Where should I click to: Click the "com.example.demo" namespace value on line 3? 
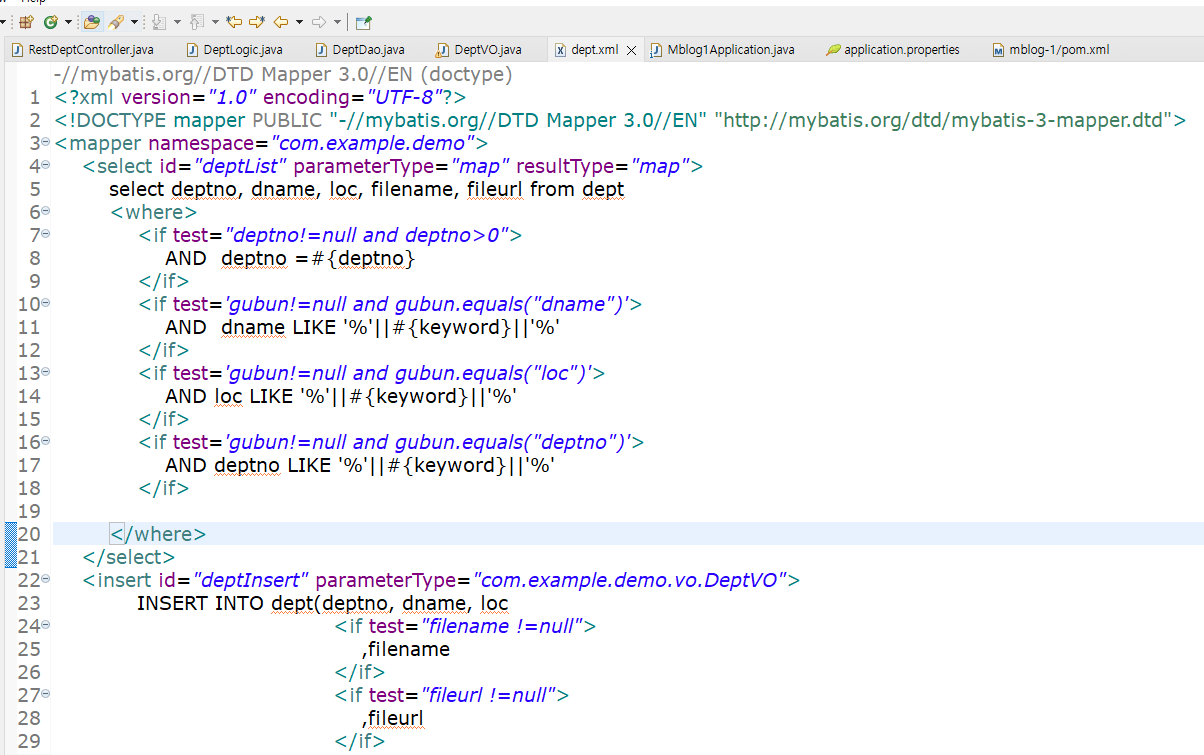click(x=373, y=143)
